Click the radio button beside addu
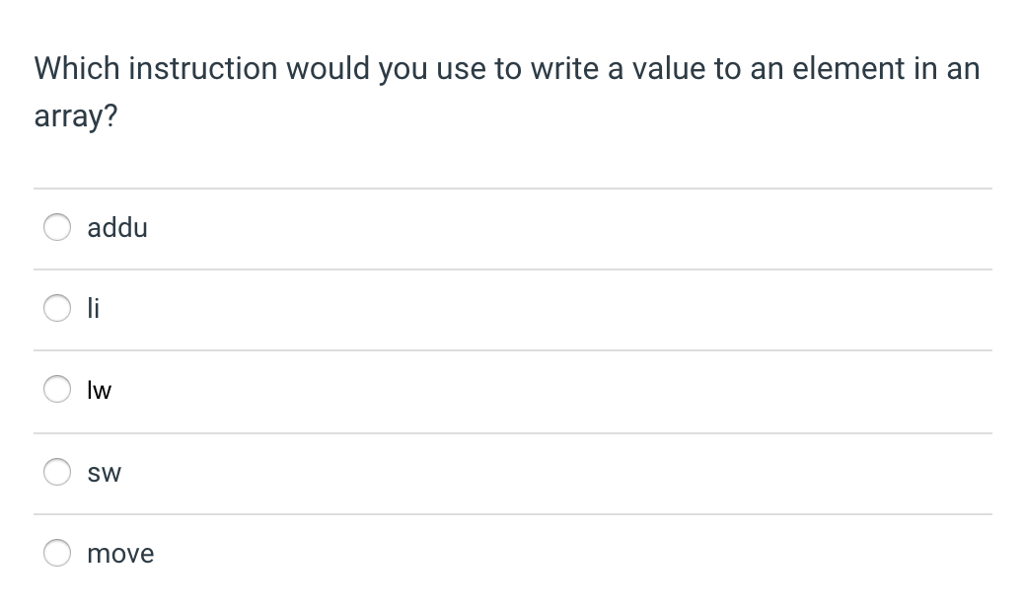This screenshot has height=612, width=1024. pyautogui.click(x=57, y=227)
